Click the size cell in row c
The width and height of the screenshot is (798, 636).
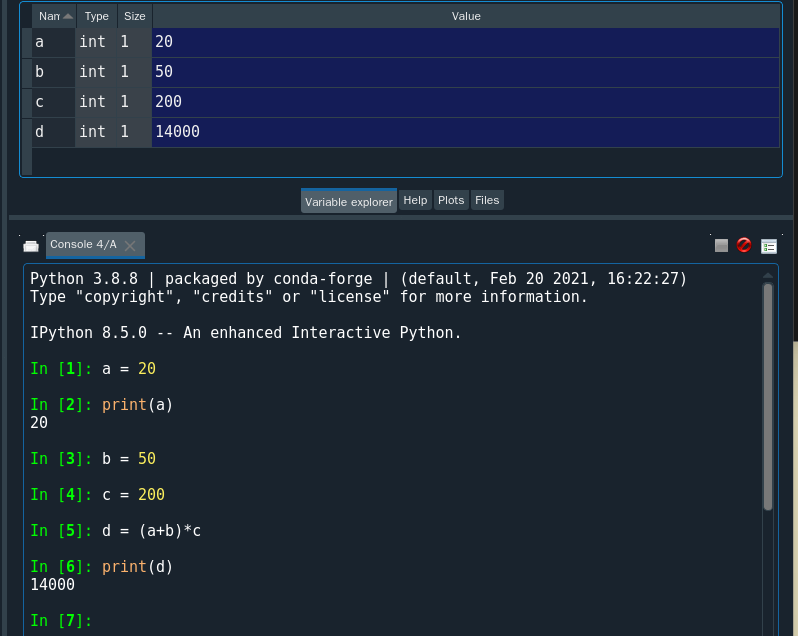pyautogui.click(x=134, y=102)
